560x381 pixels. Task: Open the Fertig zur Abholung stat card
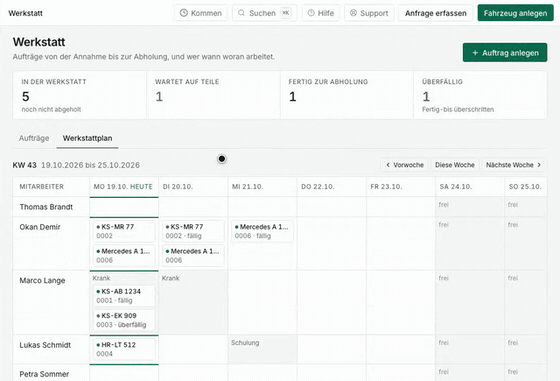coord(347,95)
